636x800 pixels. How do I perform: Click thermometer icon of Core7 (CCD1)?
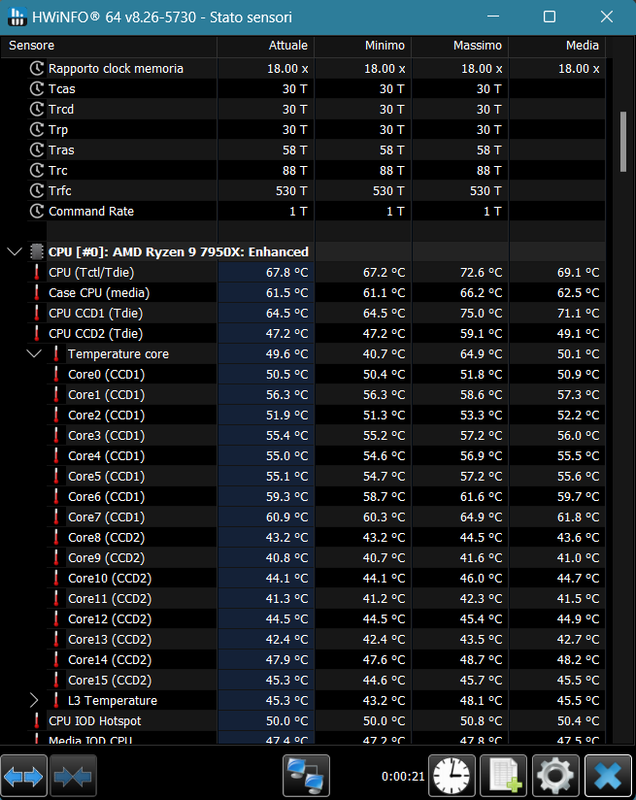tap(56, 517)
